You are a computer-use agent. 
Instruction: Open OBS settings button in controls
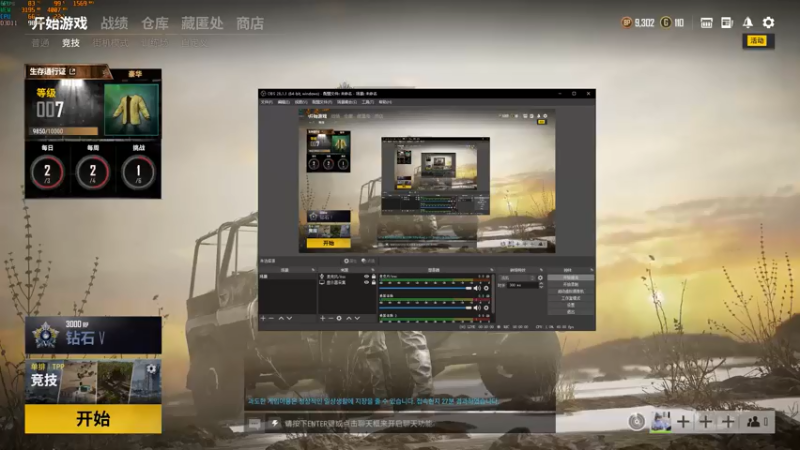tap(570, 305)
